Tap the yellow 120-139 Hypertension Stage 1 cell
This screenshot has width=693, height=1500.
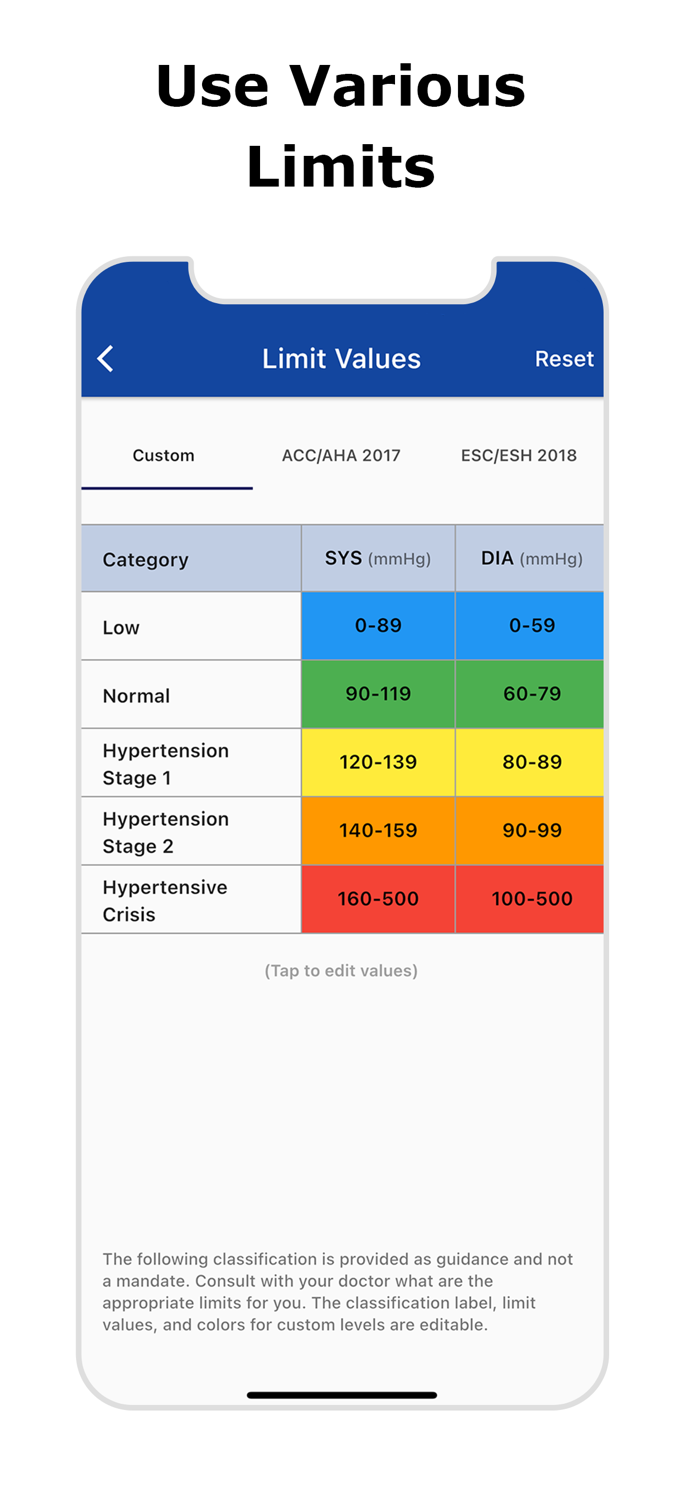click(x=378, y=762)
